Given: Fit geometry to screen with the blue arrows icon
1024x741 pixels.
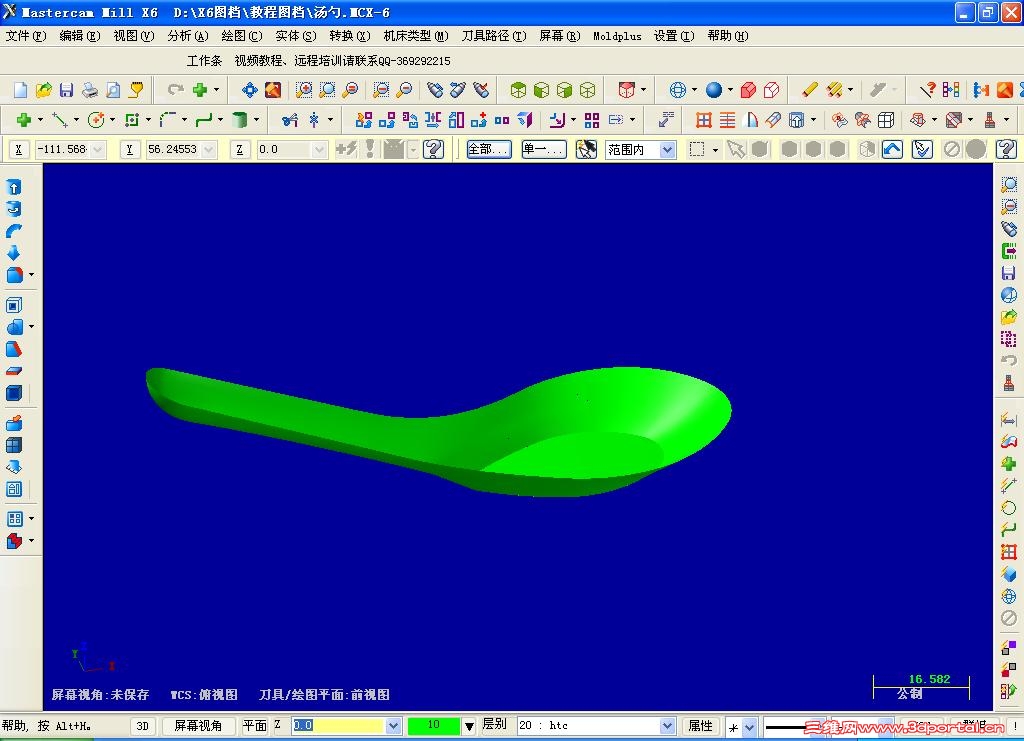Looking at the screenshot, I should coord(249,90).
